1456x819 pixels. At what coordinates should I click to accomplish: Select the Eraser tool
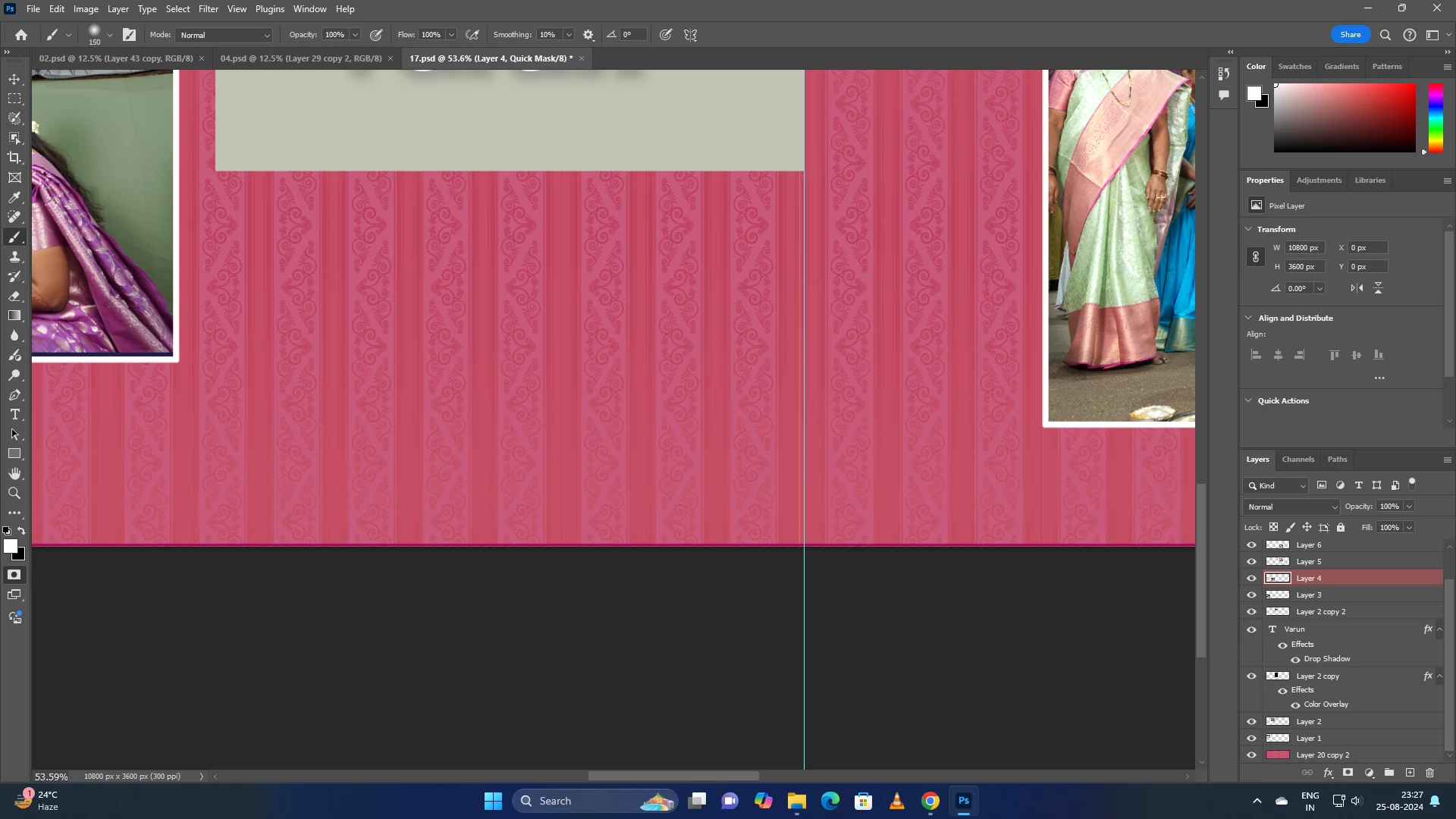coord(14,297)
